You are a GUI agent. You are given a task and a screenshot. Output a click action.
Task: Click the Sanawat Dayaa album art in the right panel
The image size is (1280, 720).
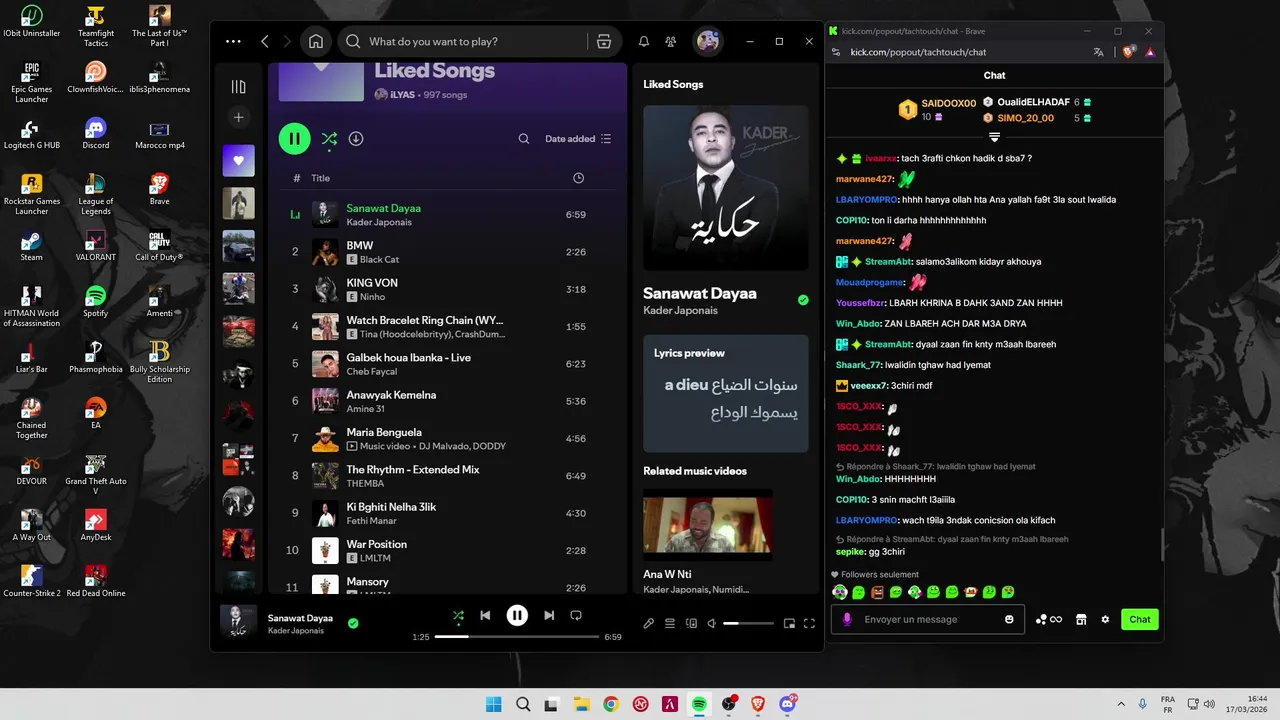(x=726, y=188)
